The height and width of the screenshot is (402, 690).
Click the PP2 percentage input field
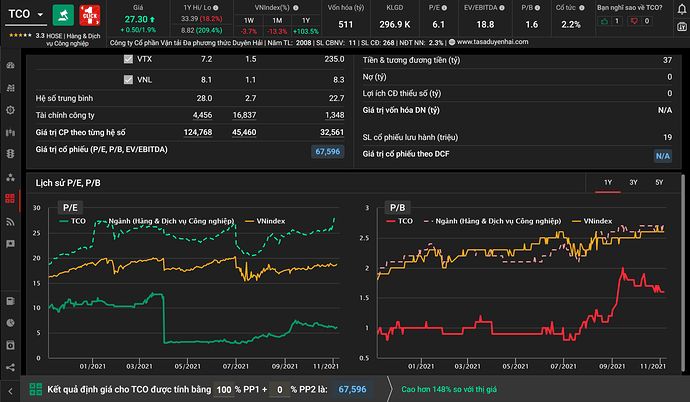click(x=281, y=389)
